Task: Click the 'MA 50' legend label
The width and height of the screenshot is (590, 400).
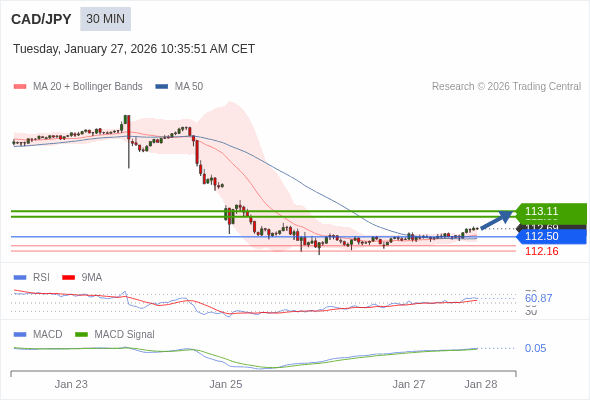Action: (x=189, y=87)
